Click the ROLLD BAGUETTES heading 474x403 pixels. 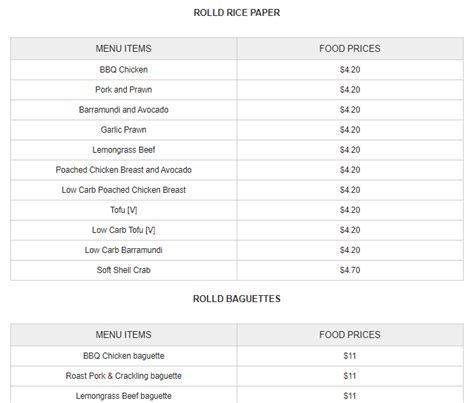237,299
